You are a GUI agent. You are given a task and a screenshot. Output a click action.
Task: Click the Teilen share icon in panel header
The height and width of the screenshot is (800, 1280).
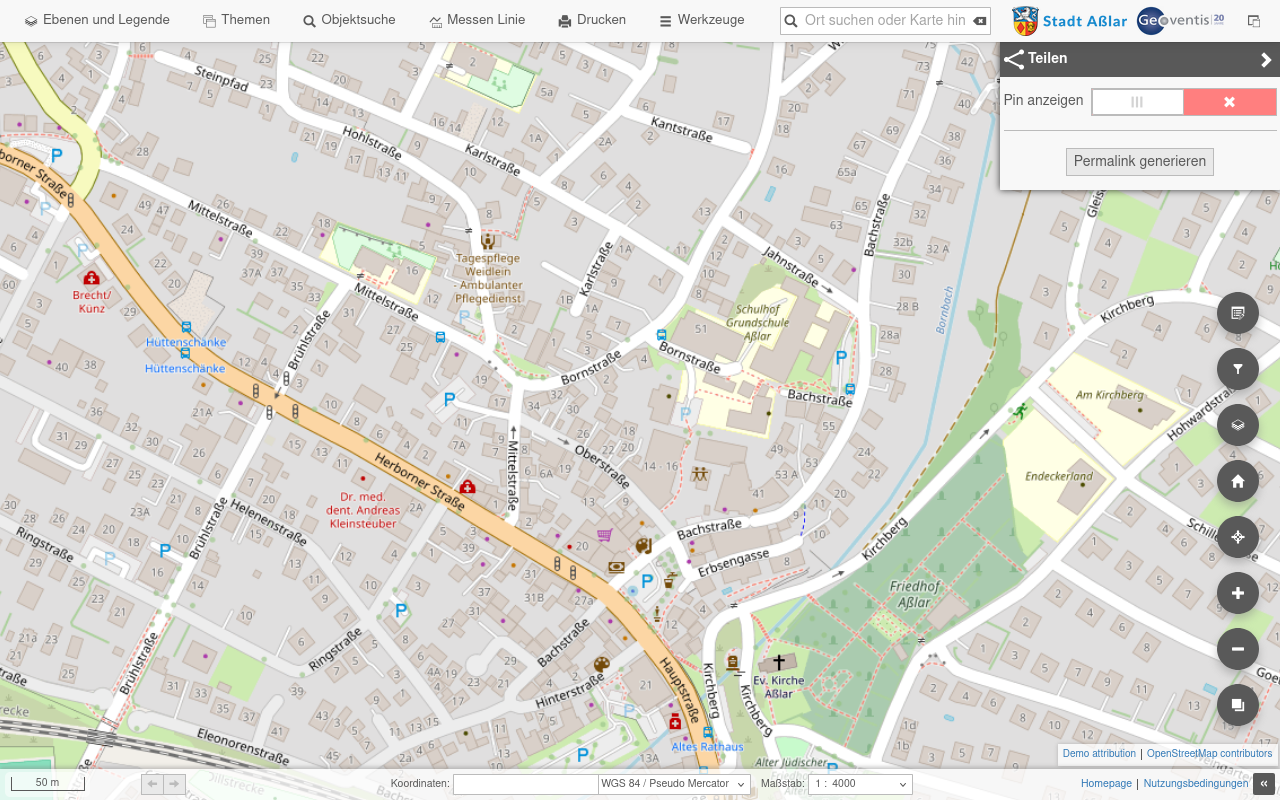(x=1014, y=60)
